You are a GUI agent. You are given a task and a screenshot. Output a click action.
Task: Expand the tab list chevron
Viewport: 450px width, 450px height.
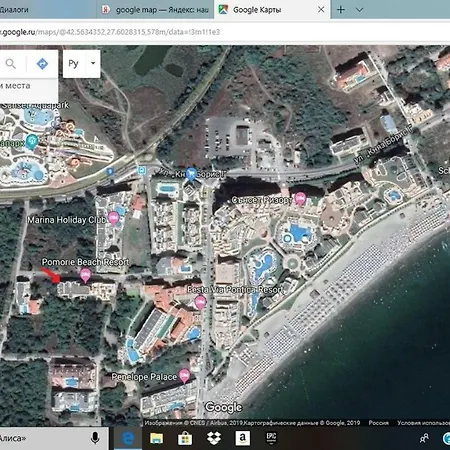coord(359,10)
